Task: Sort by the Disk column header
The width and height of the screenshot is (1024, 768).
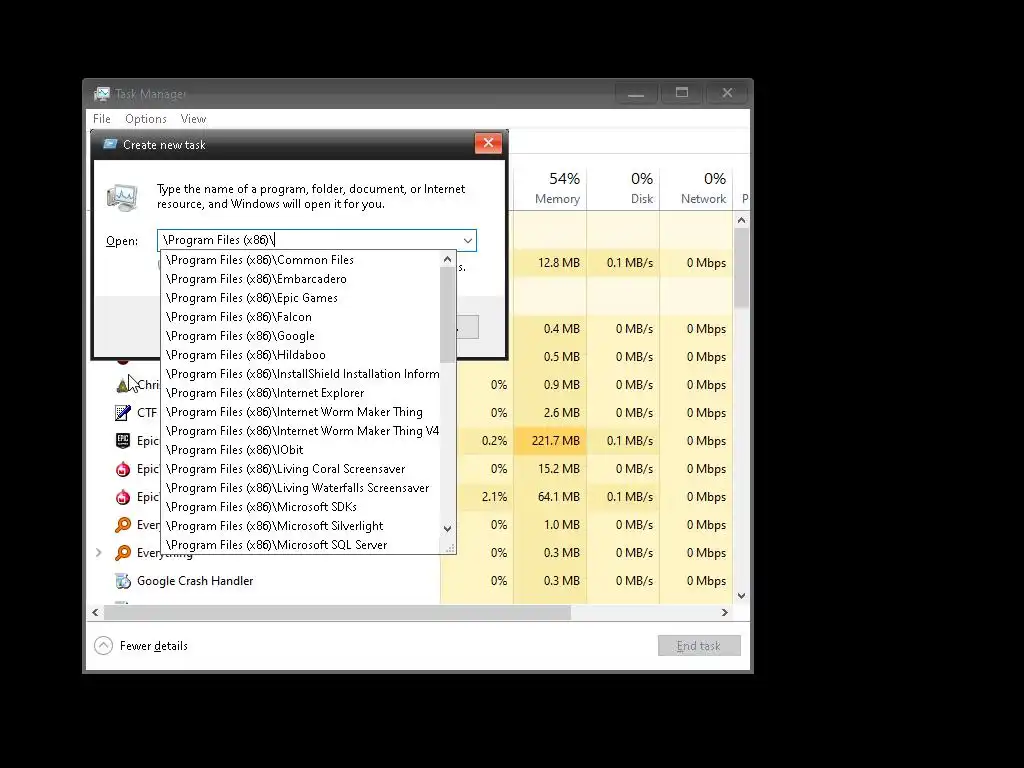Action: [x=624, y=187]
